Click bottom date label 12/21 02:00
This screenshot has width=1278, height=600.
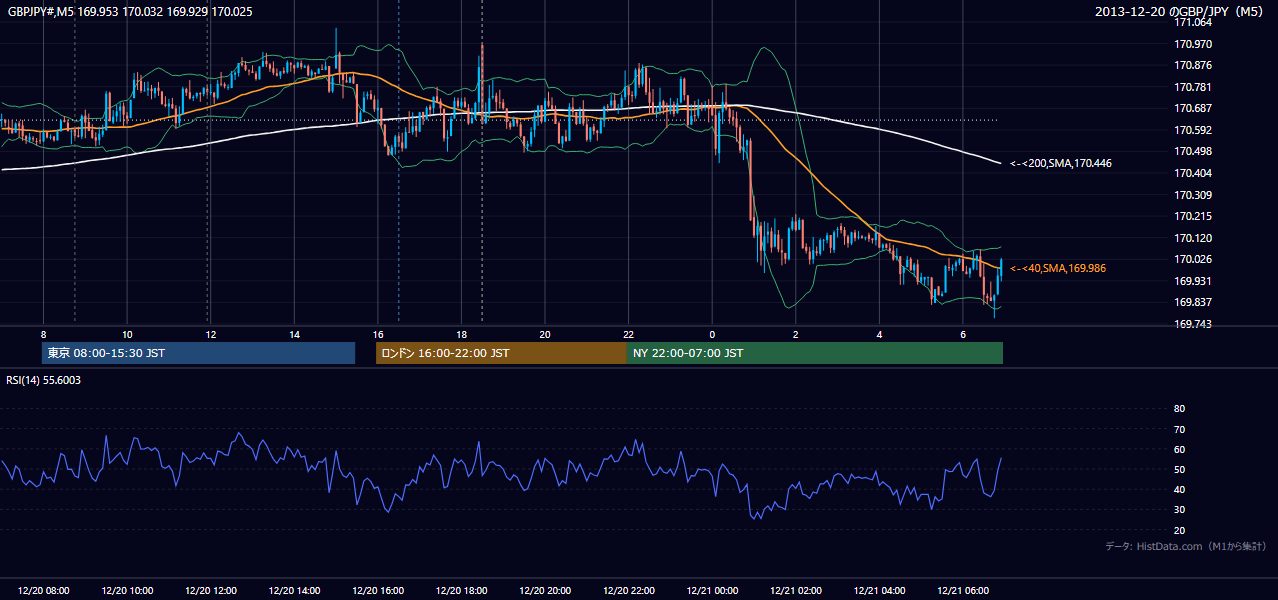click(795, 591)
